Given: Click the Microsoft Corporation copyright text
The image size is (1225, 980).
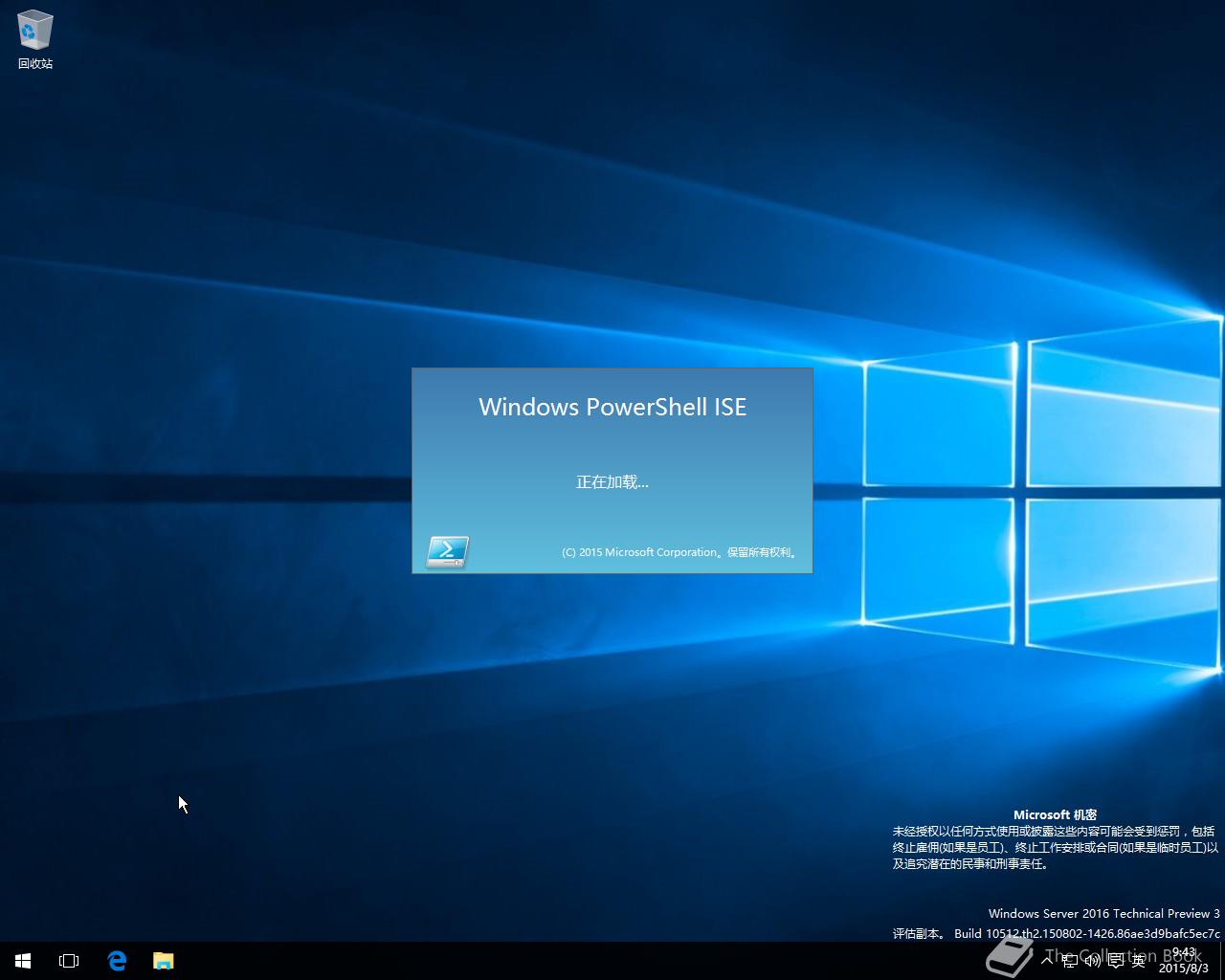Looking at the screenshot, I should (x=679, y=552).
